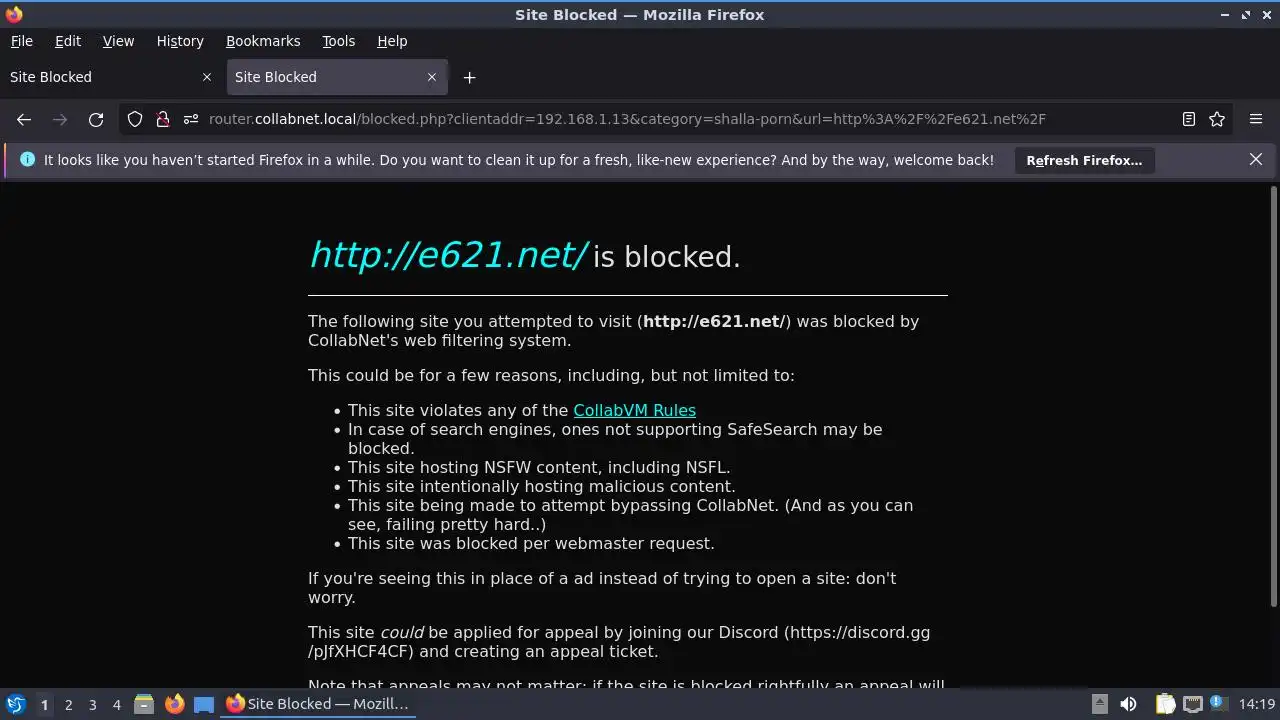
Task: Open the History menu
Action: tap(180, 41)
